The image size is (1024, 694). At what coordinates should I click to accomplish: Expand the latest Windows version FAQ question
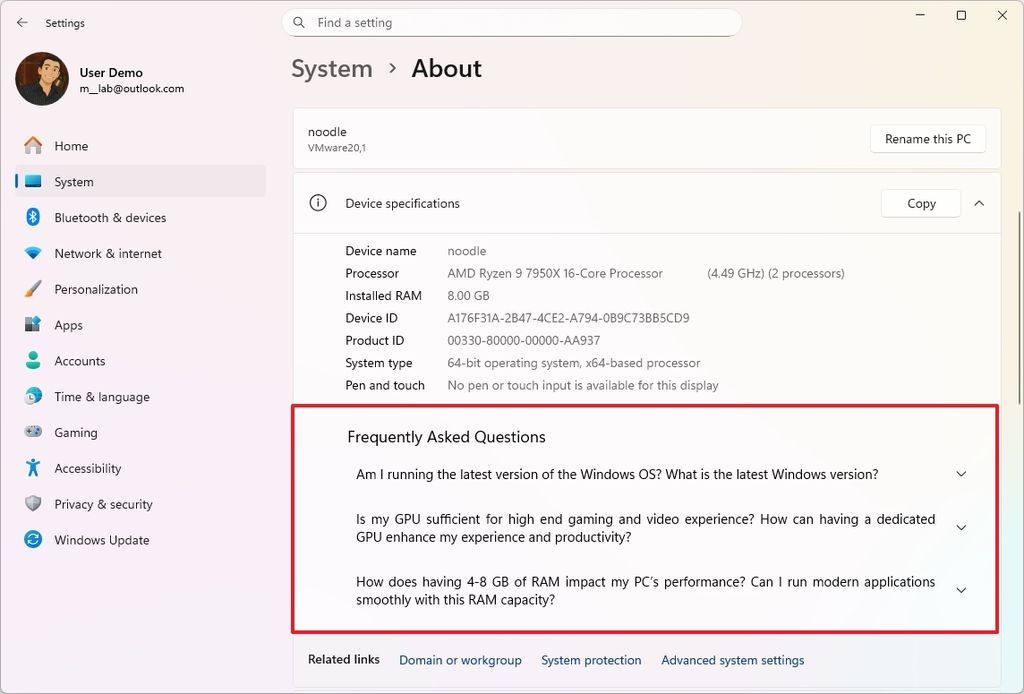coord(960,474)
